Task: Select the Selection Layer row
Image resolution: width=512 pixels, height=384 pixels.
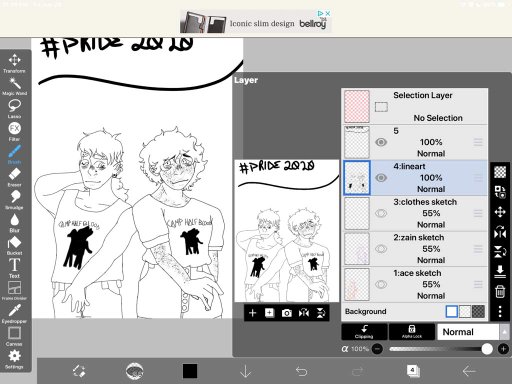Action: tap(415, 107)
